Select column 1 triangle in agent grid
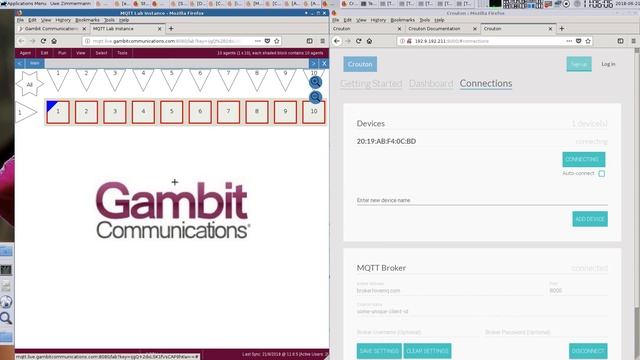The width and height of the screenshot is (640, 360). pyautogui.click(x=58, y=80)
